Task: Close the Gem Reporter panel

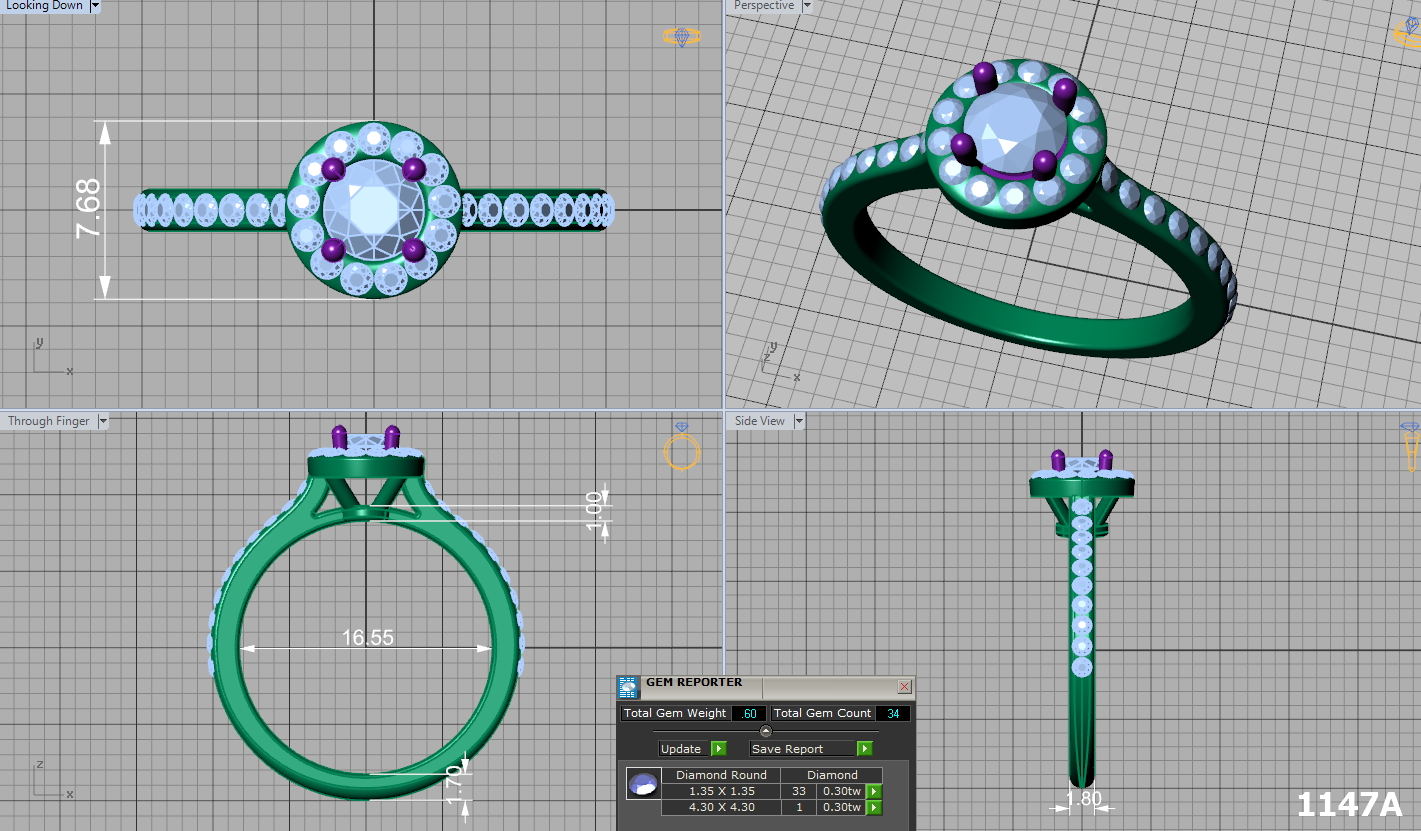Action: (x=904, y=687)
